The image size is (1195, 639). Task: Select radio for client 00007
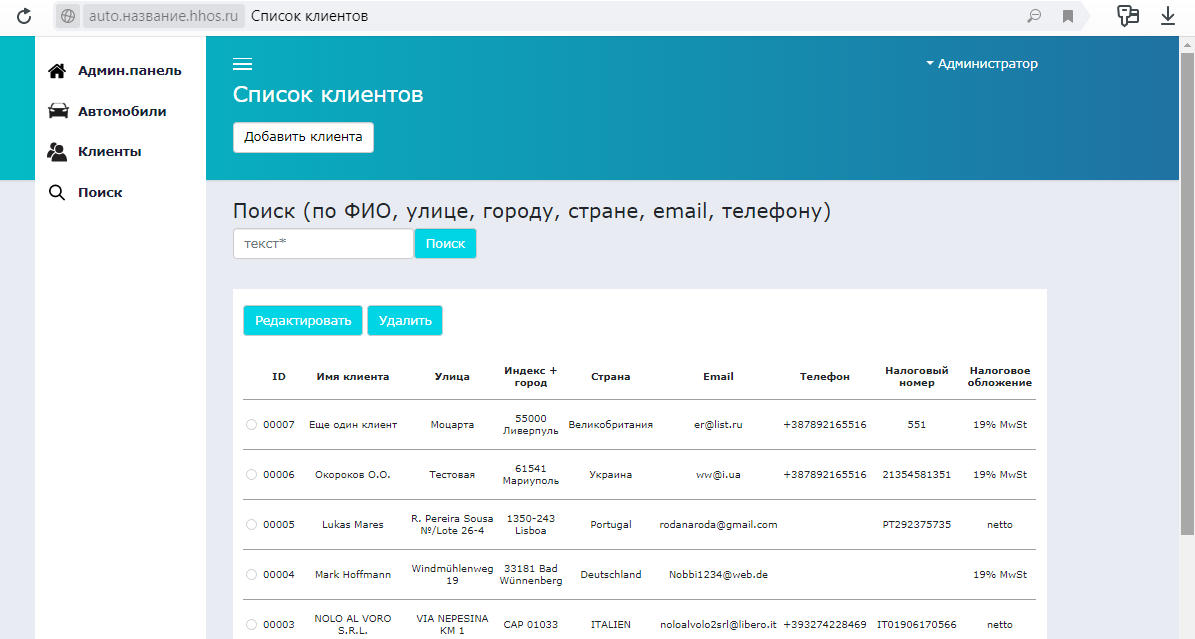pos(251,425)
